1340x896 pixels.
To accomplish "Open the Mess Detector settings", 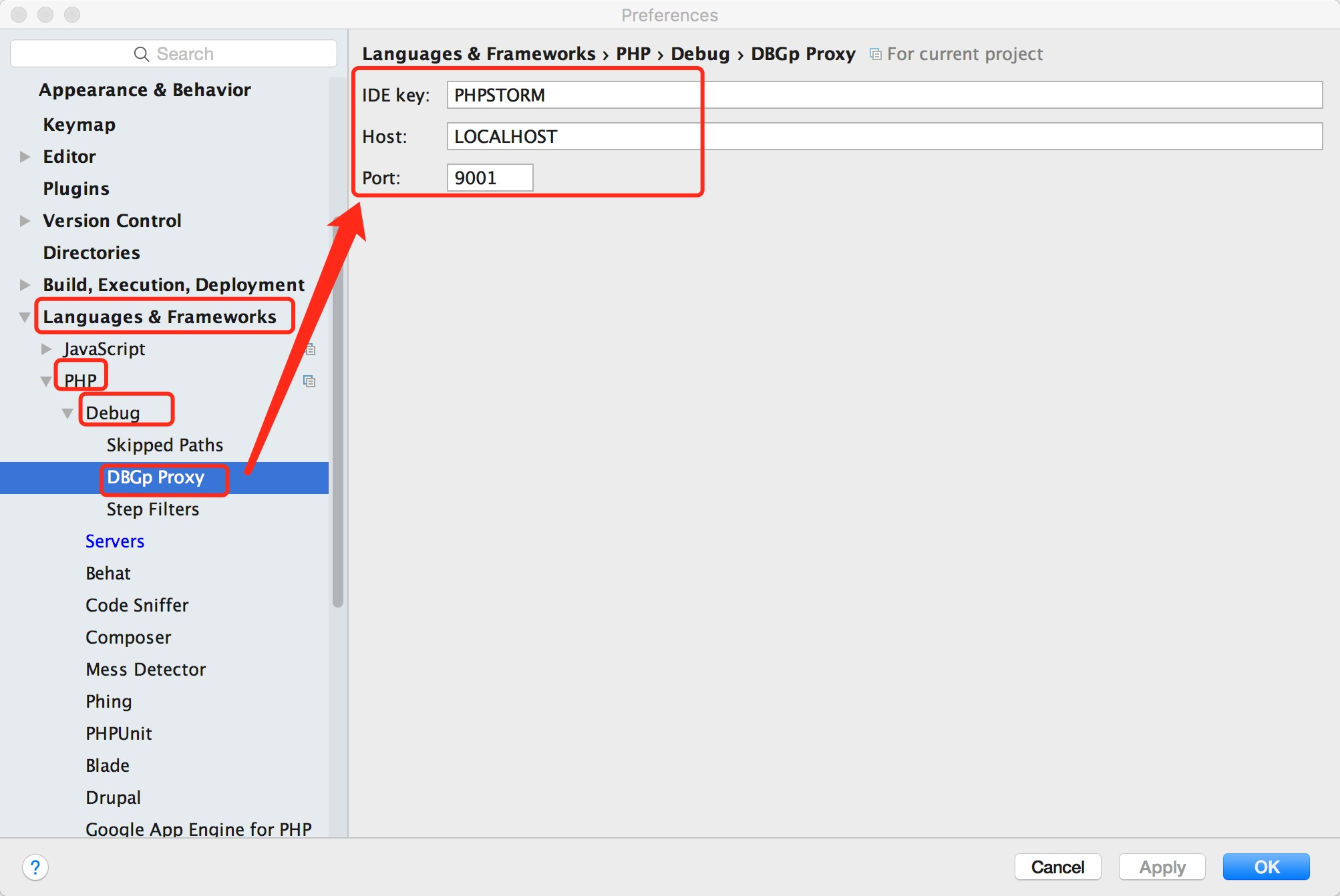I will click(x=146, y=670).
